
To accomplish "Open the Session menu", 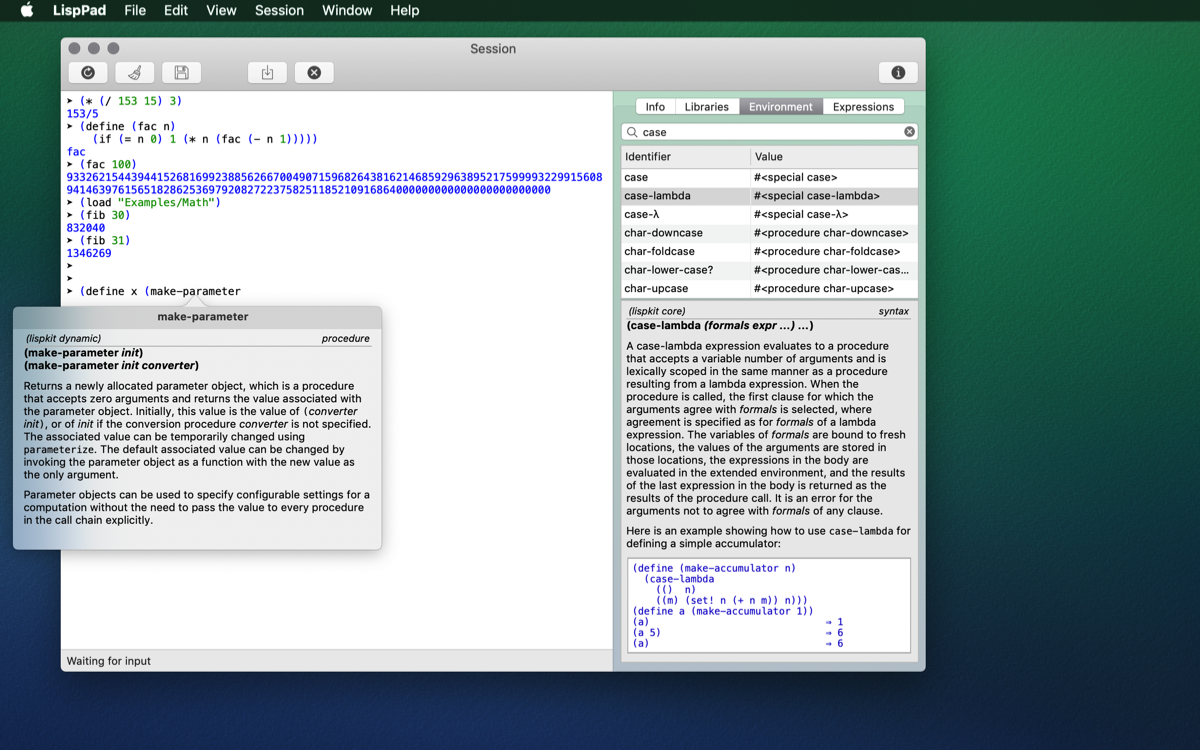I will [x=279, y=10].
